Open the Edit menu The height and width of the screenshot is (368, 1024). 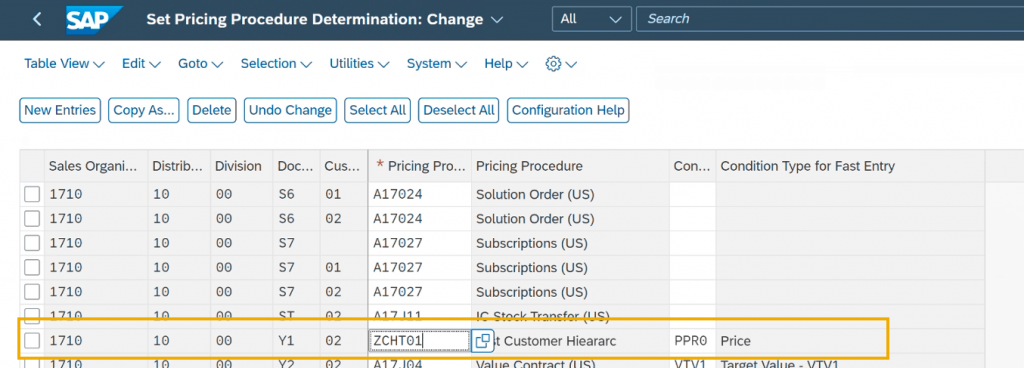coord(141,64)
